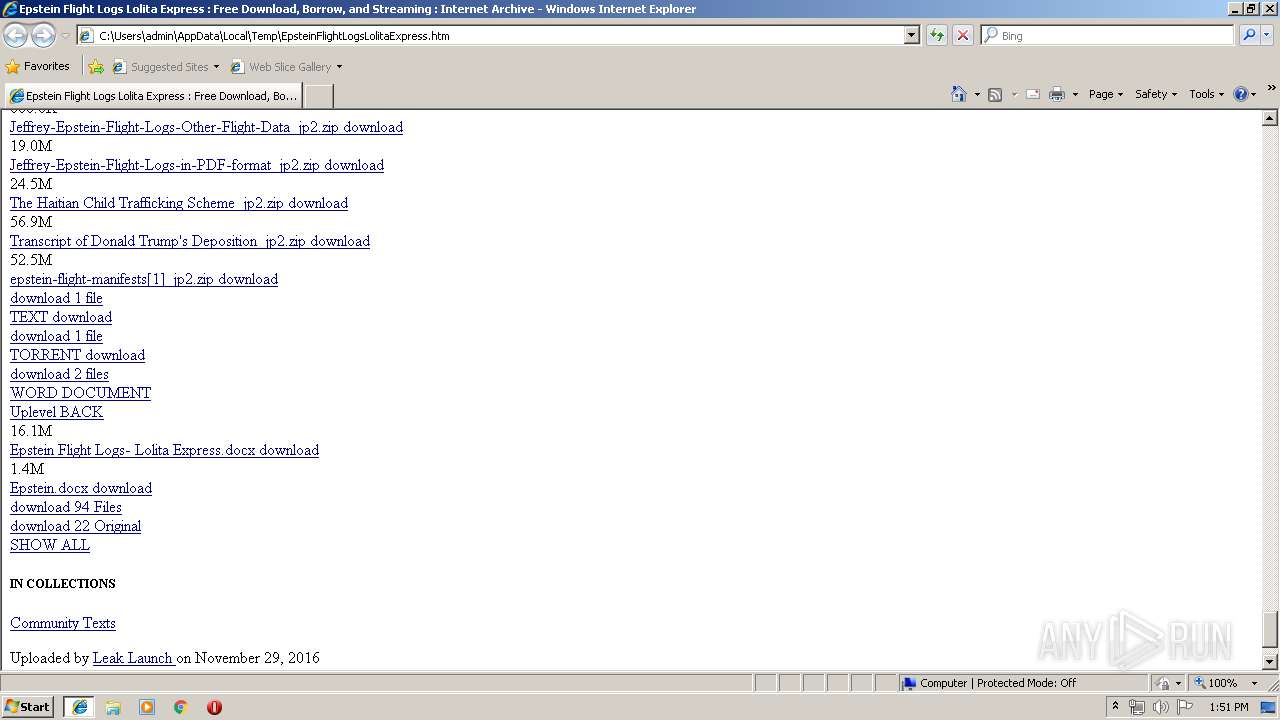This screenshot has width=1280, height=720.
Task: Open WORD DOCUMENT link
Action: [80, 393]
